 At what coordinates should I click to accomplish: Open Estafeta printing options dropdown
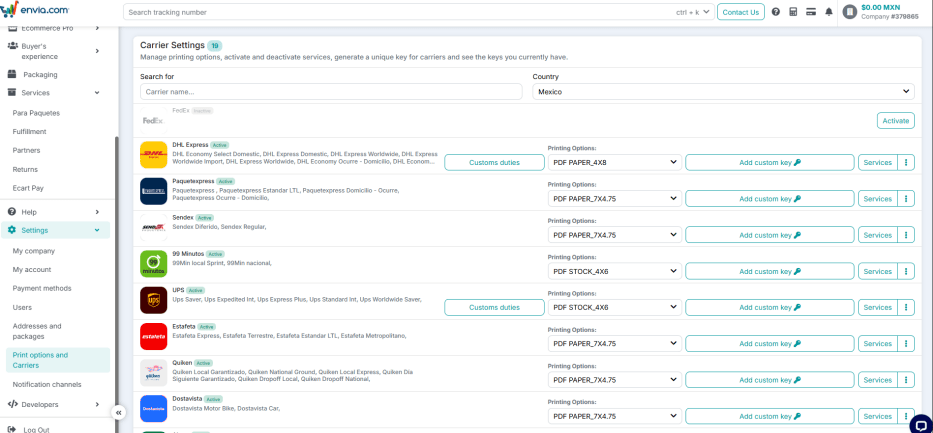615,344
